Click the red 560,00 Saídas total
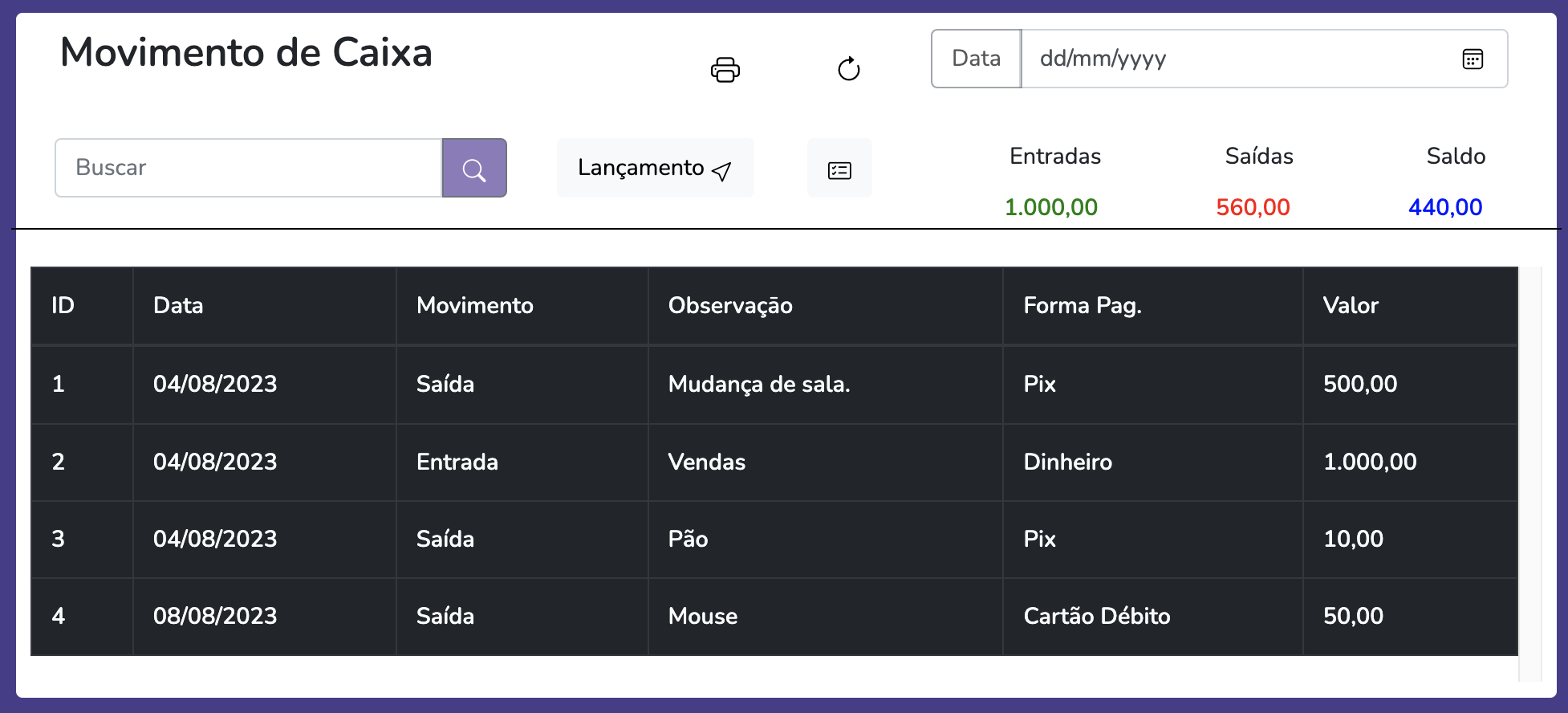 coord(1252,208)
